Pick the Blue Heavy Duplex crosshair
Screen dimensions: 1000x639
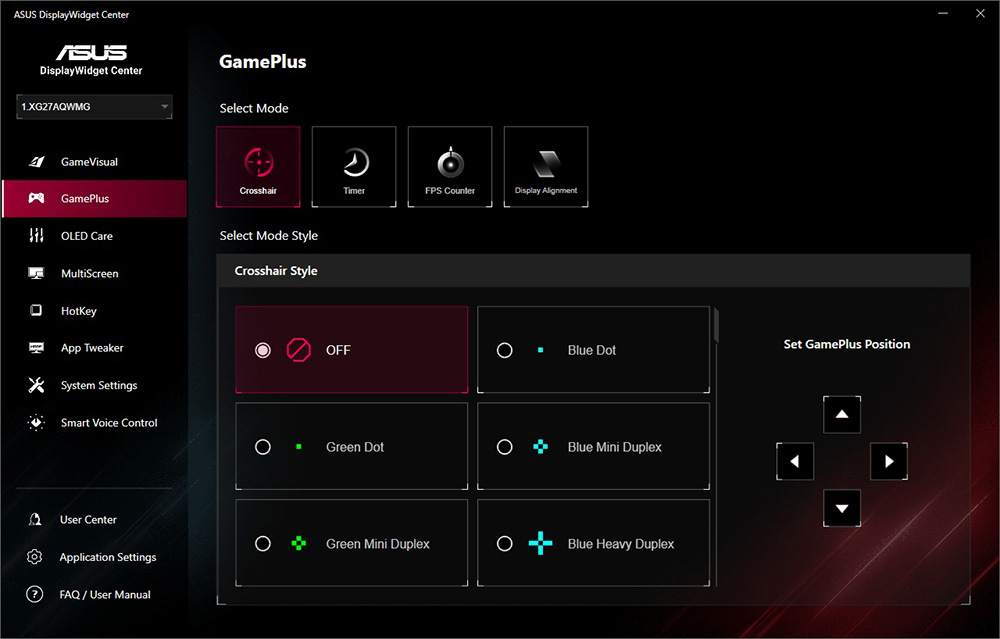pos(505,544)
